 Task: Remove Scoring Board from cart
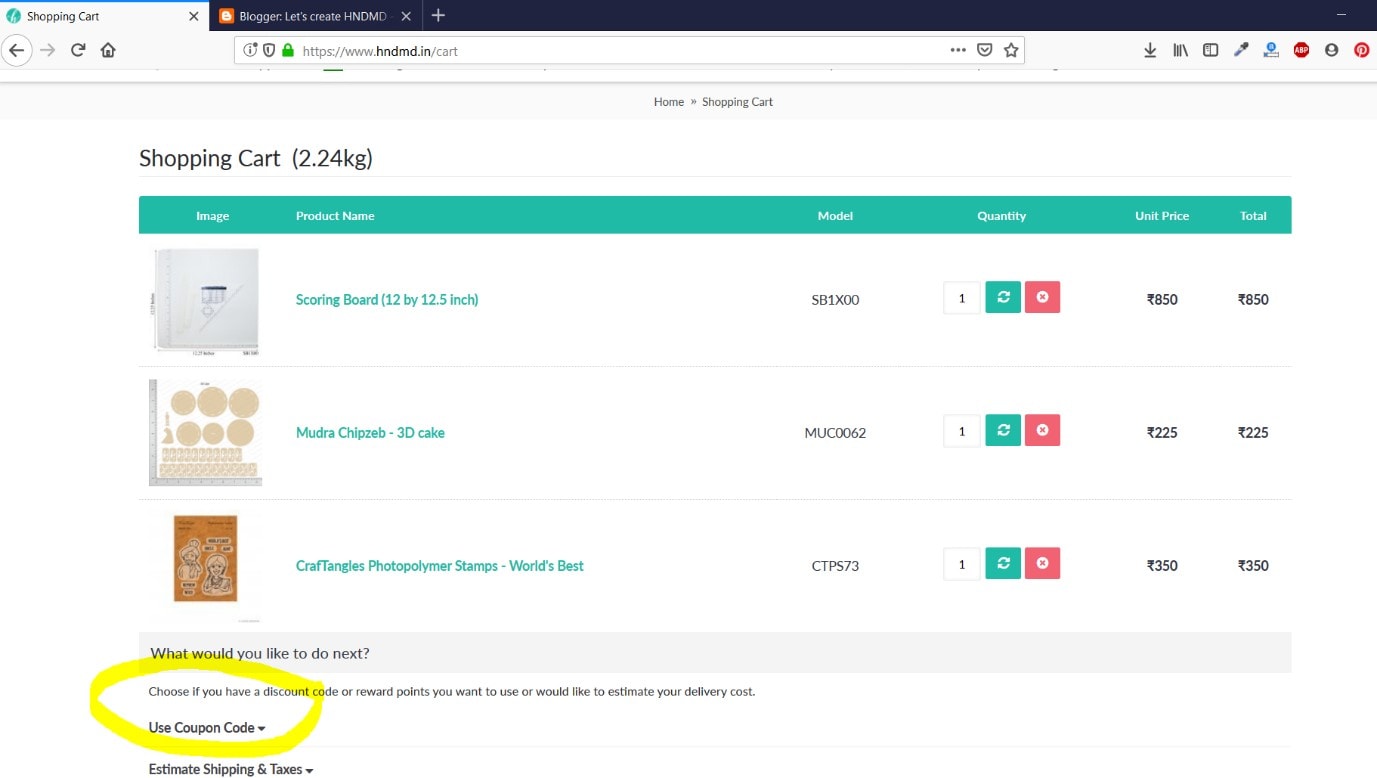pos(1042,297)
